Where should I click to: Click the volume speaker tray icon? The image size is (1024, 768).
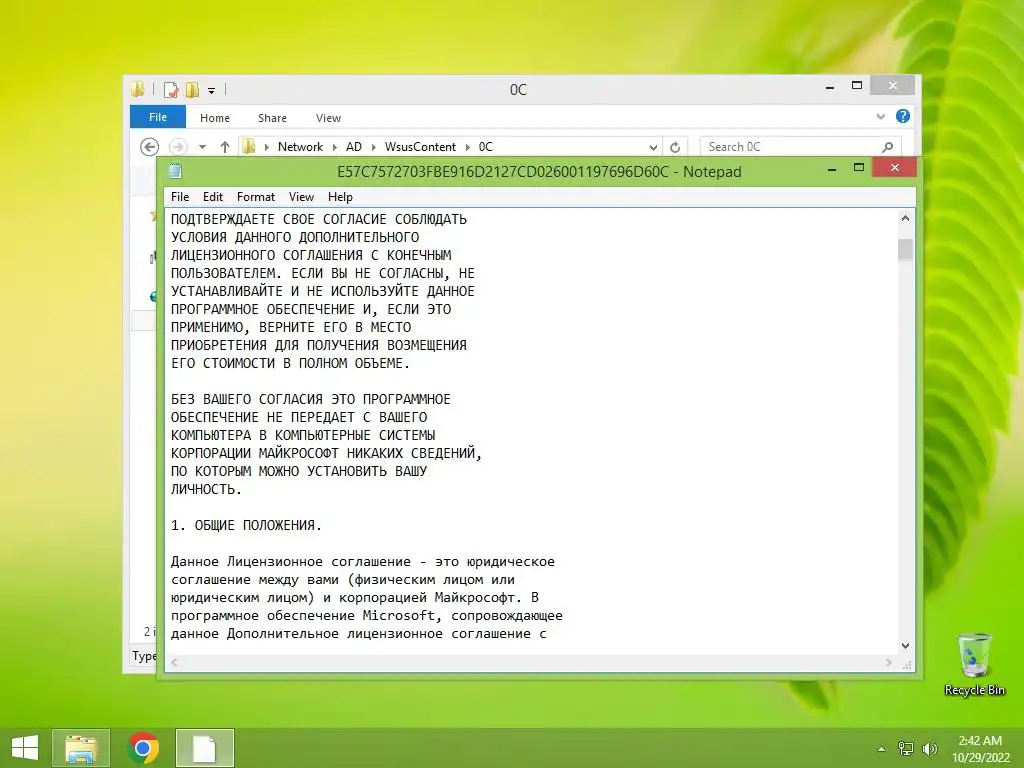point(929,748)
